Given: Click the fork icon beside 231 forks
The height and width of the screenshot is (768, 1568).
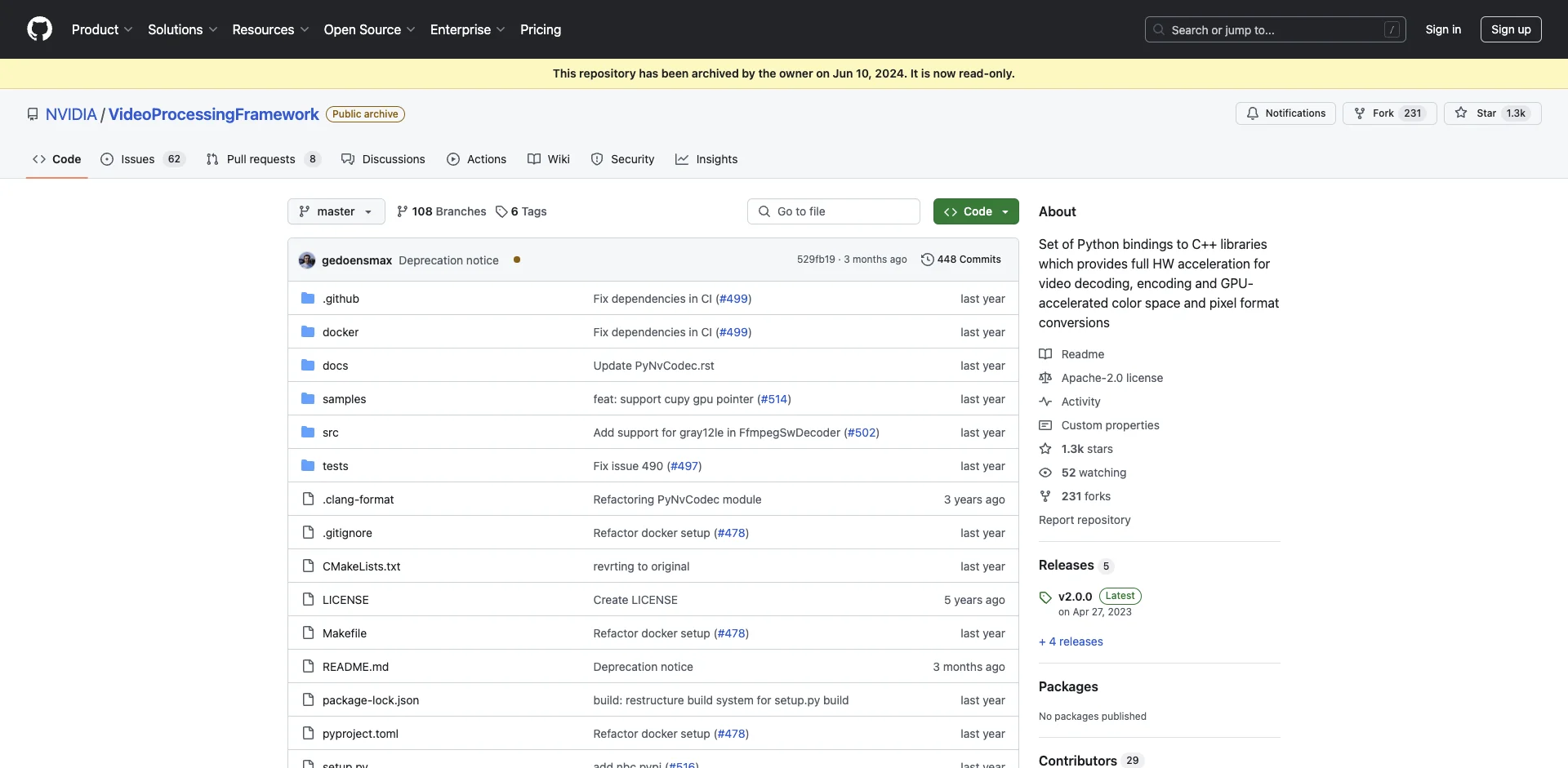Looking at the screenshot, I should (x=1045, y=496).
